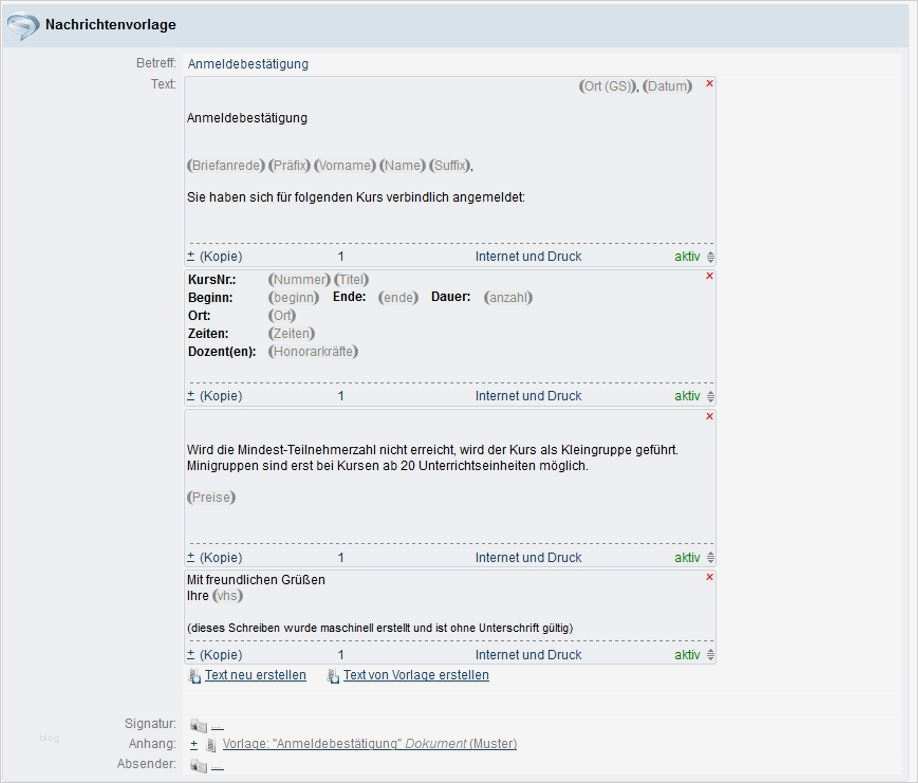Open 'Internet und Druck' setting of first block
918x783 pixels.
[528, 257]
